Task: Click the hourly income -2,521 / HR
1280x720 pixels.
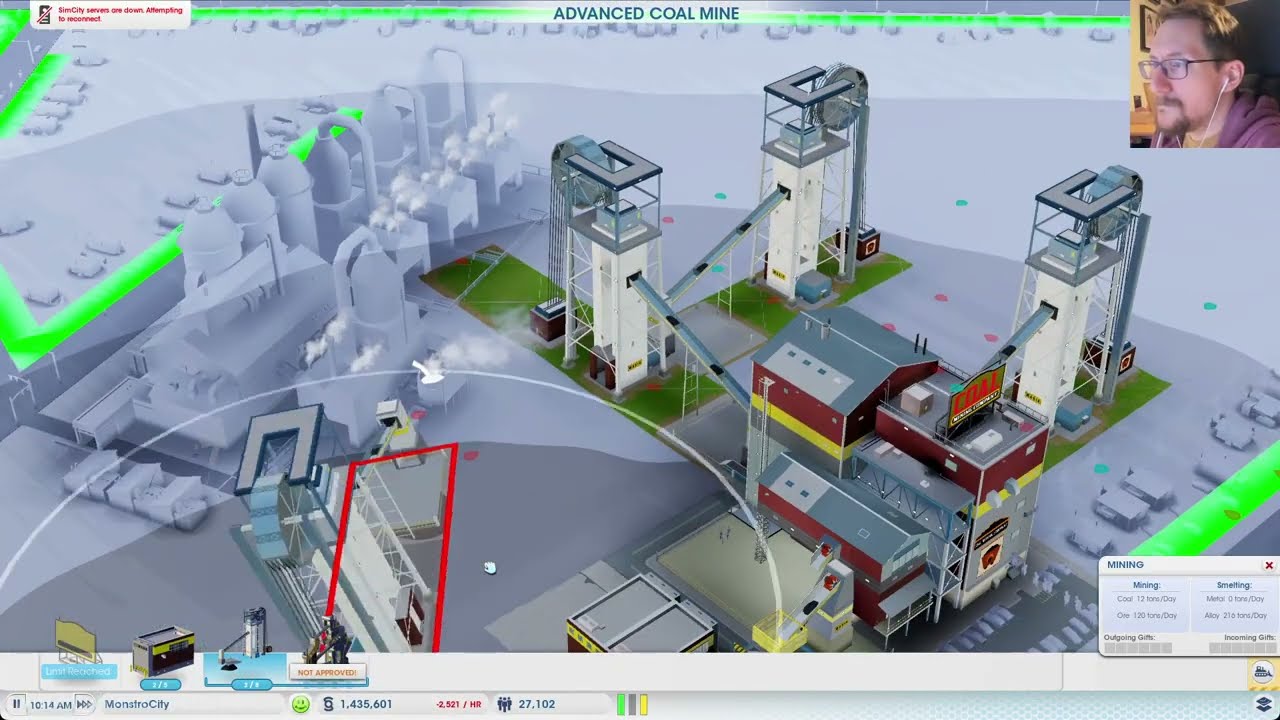Action: [x=459, y=705]
